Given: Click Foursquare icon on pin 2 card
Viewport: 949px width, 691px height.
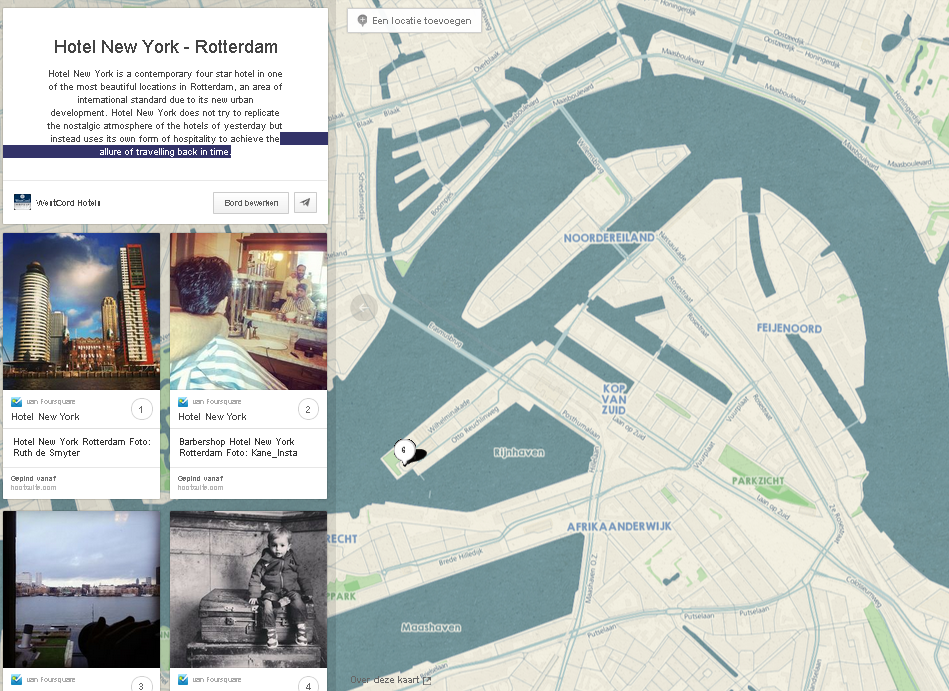Looking at the screenshot, I should 183,402.
